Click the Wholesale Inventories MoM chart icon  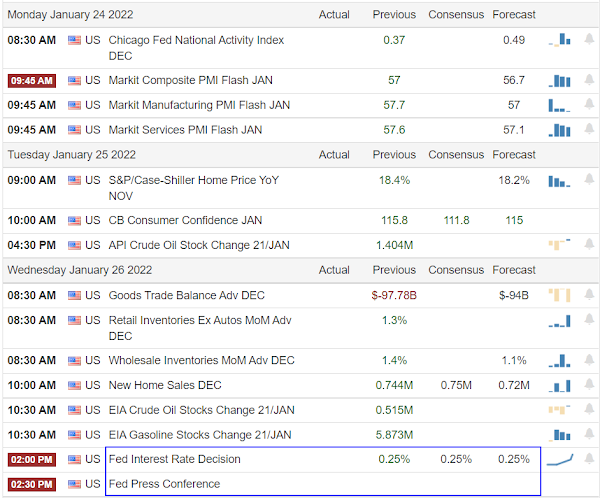(560, 360)
